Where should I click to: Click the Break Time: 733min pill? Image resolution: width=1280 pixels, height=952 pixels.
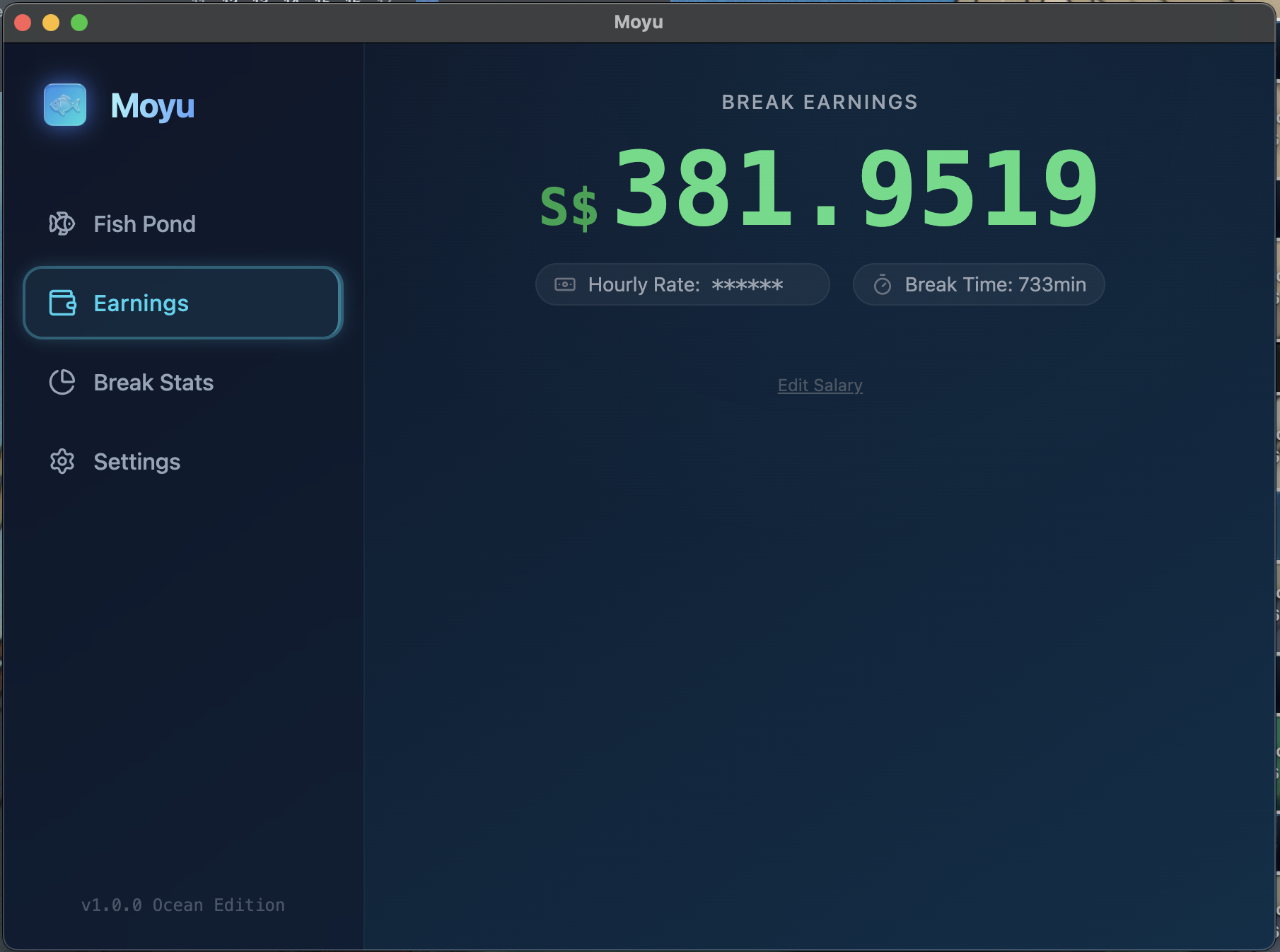click(978, 284)
